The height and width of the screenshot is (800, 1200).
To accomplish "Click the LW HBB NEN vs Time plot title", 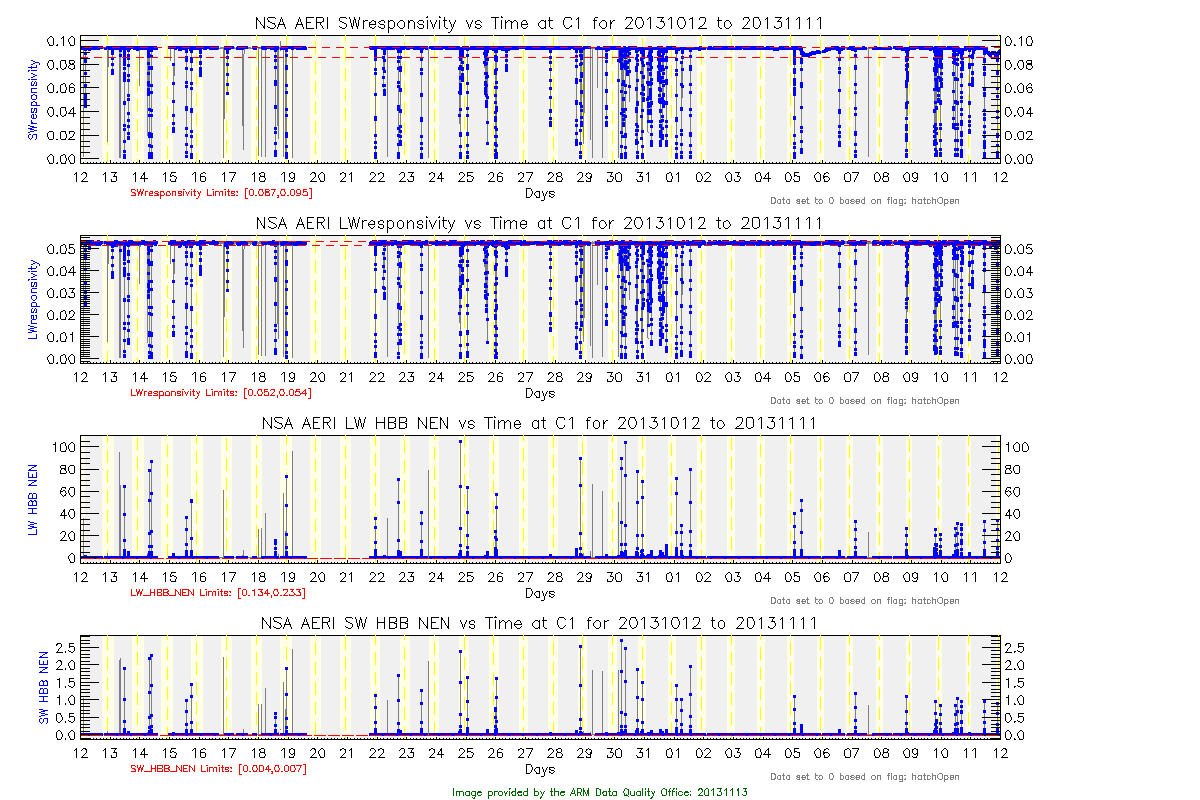I will (x=539, y=423).
